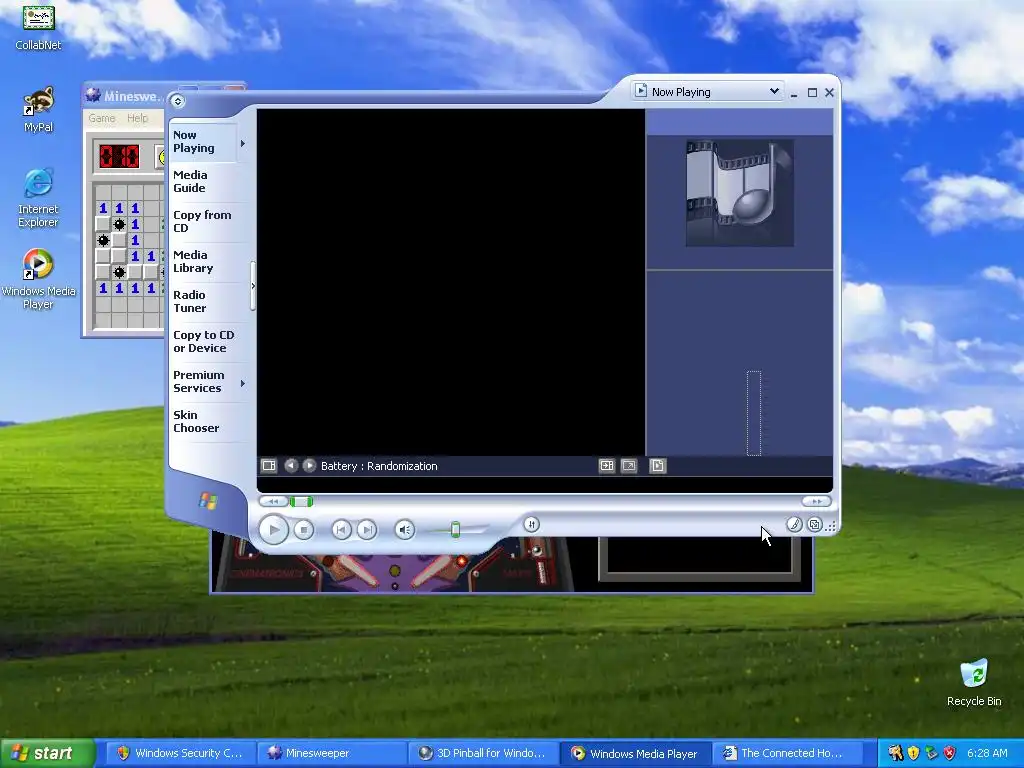
Task: Select Windows Media Player taskbar button
Action: [x=634, y=753]
